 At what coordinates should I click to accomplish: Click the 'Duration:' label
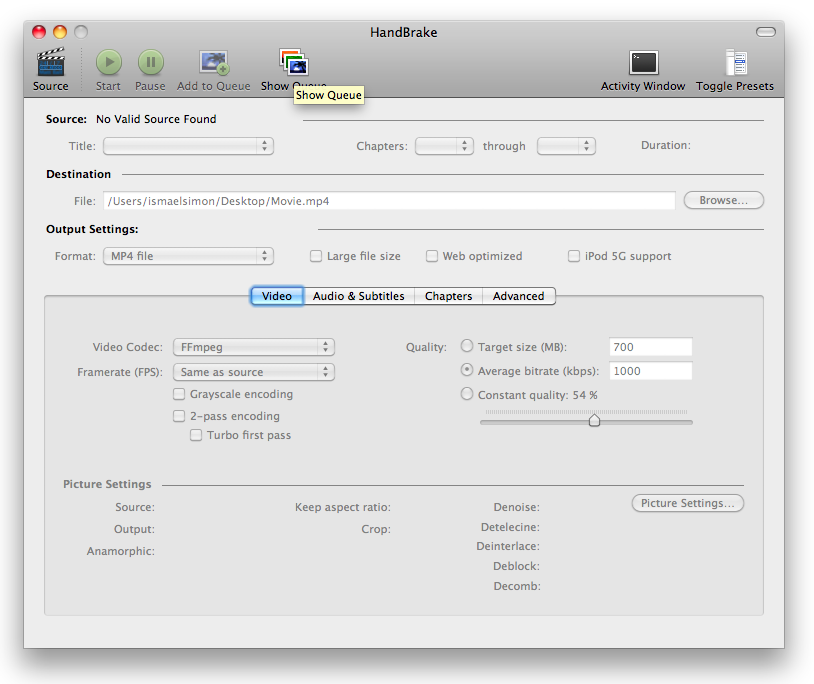(x=666, y=145)
